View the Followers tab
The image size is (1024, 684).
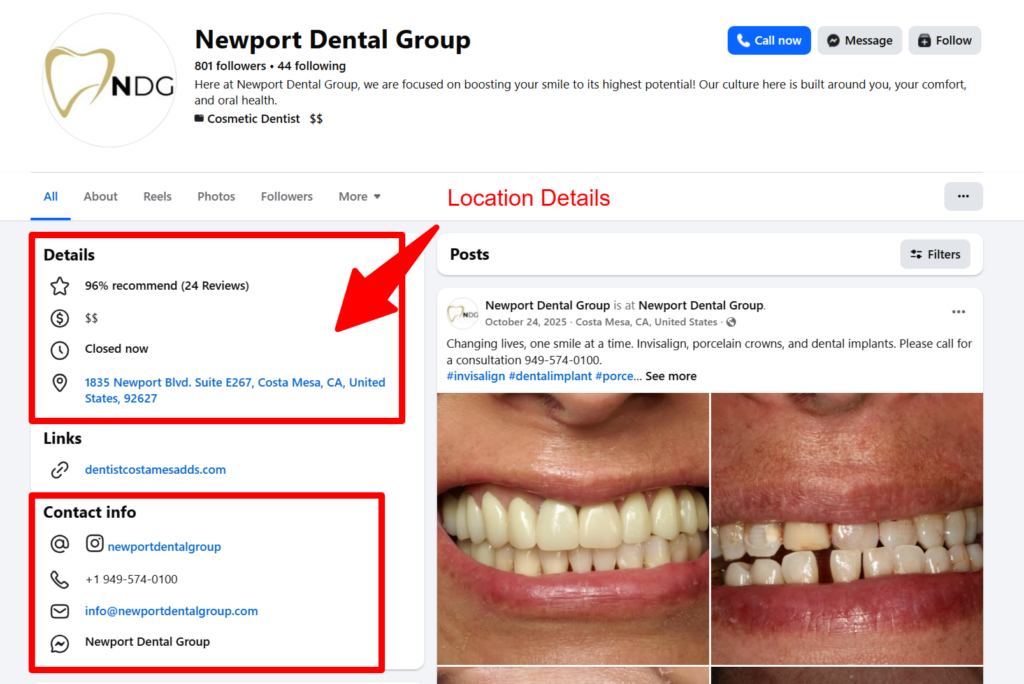pos(287,197)
